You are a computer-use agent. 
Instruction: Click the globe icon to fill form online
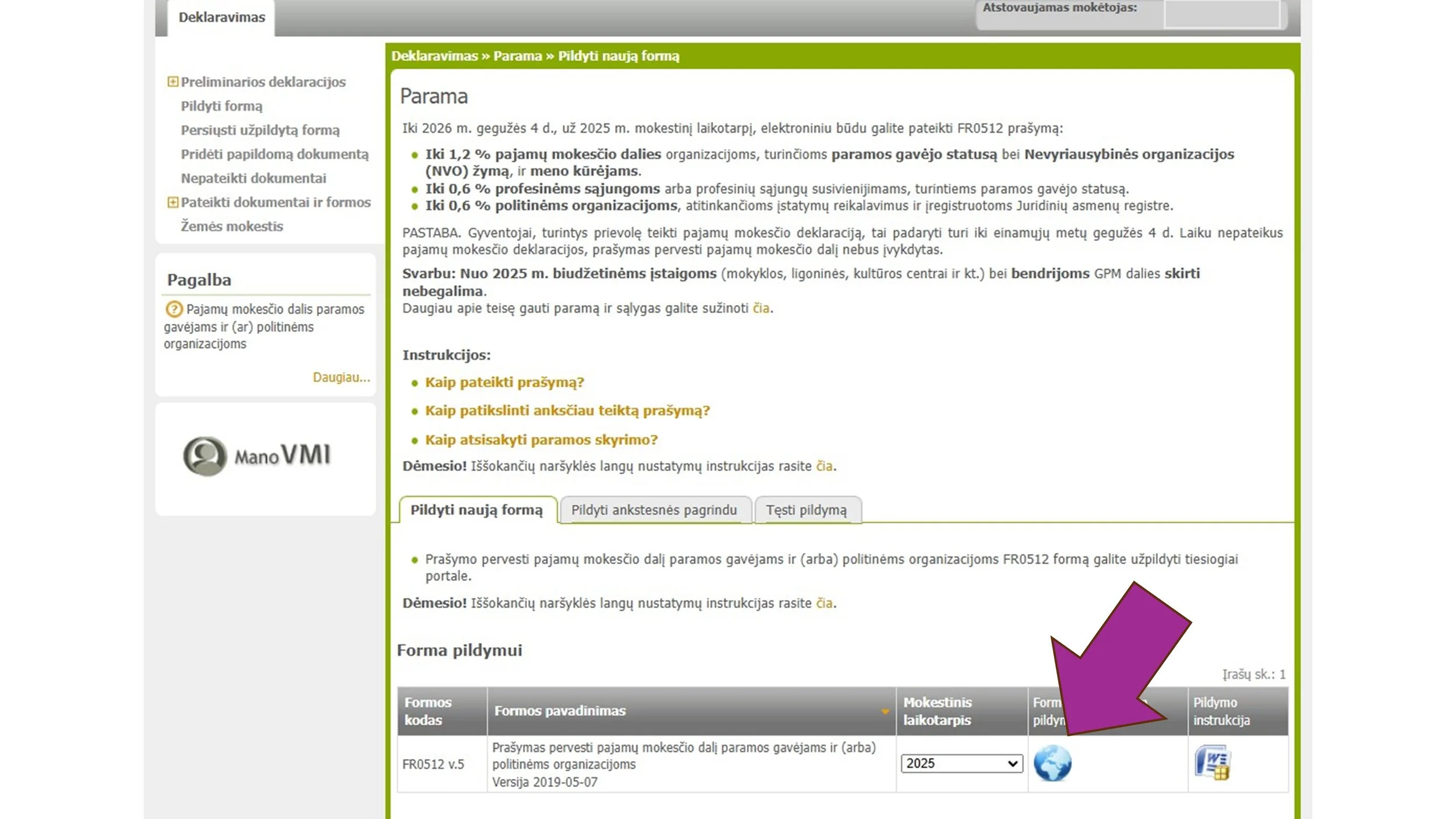click(1052, 763)
